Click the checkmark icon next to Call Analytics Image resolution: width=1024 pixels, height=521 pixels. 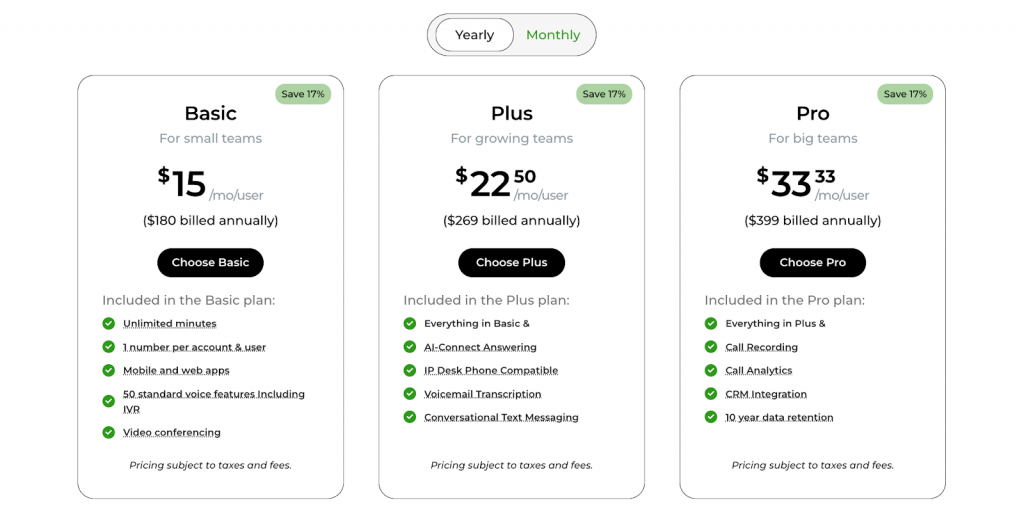[x=711, y=370]
